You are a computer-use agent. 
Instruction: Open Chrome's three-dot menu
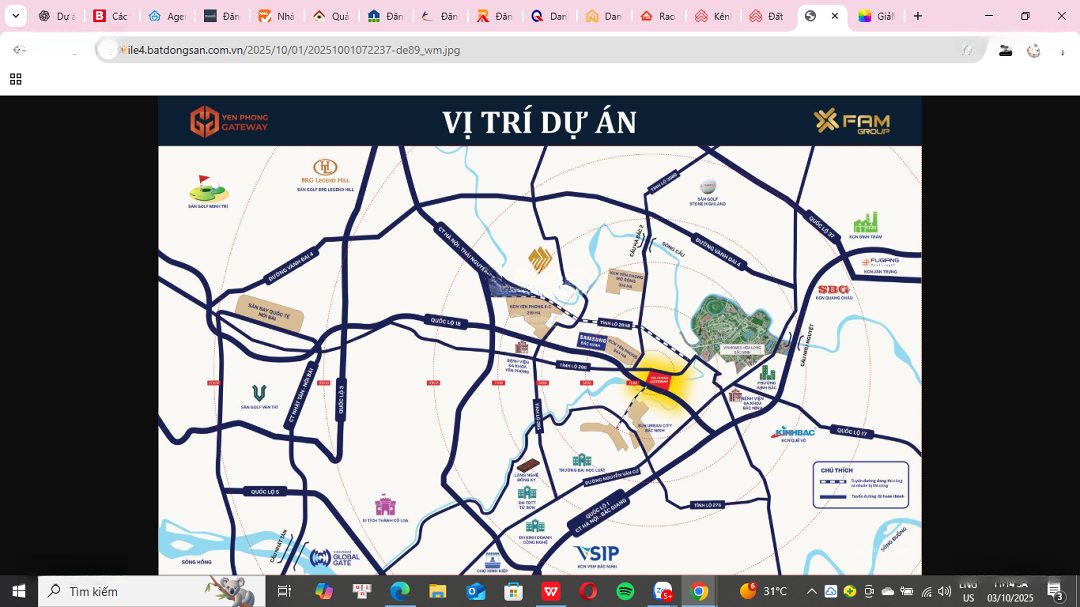pos(1061,50)
